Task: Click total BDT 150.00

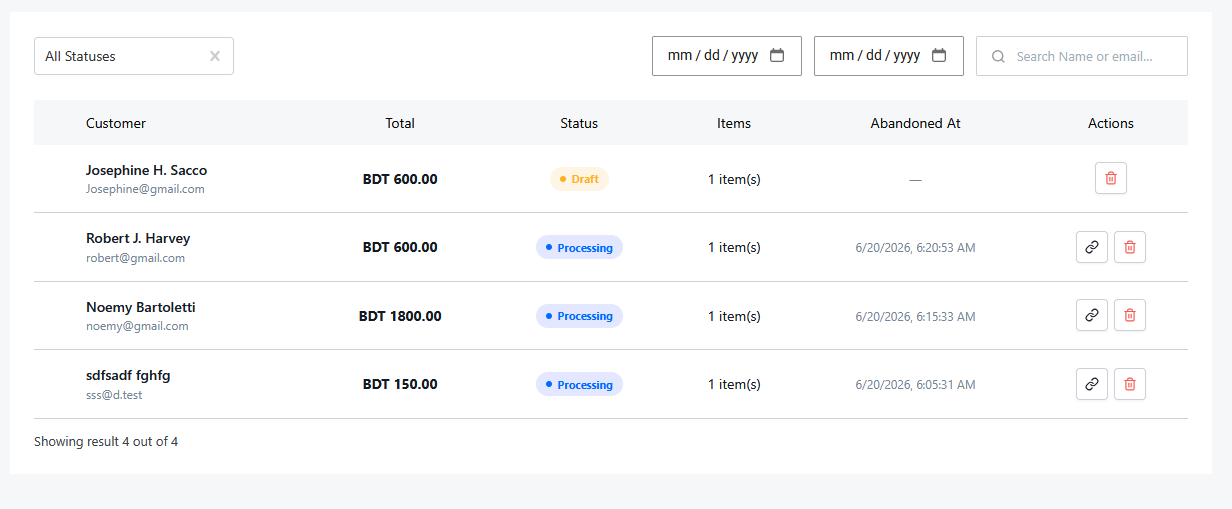Action: (x=400, y=384)
